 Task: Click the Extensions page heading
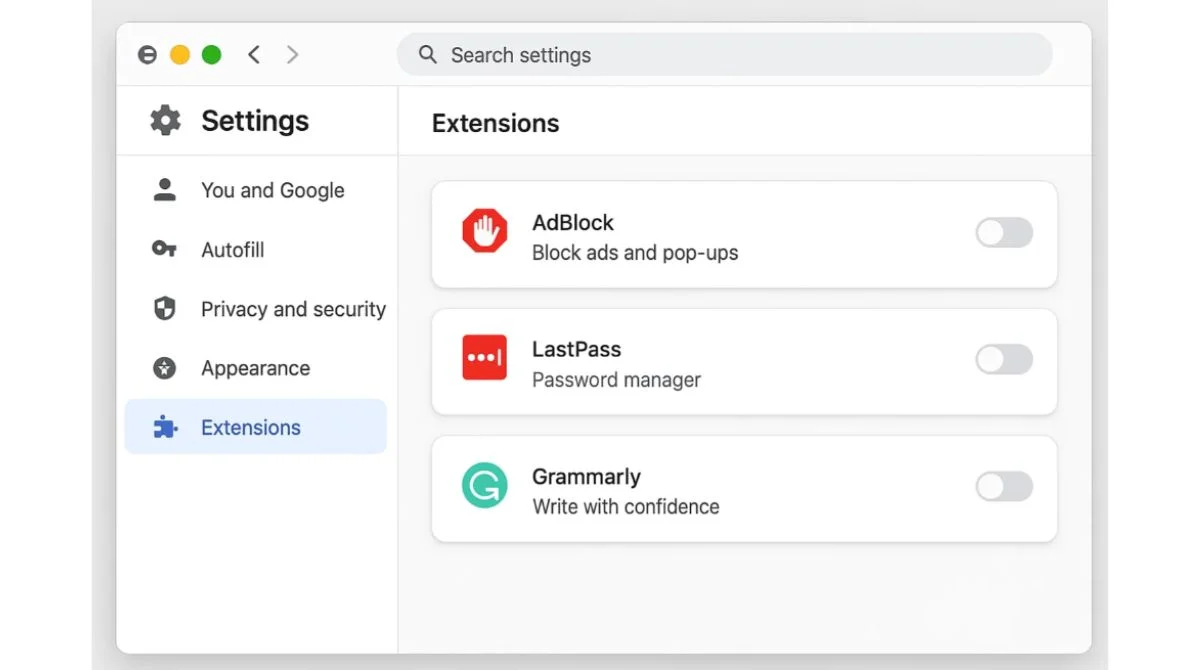tap(496, 123)
